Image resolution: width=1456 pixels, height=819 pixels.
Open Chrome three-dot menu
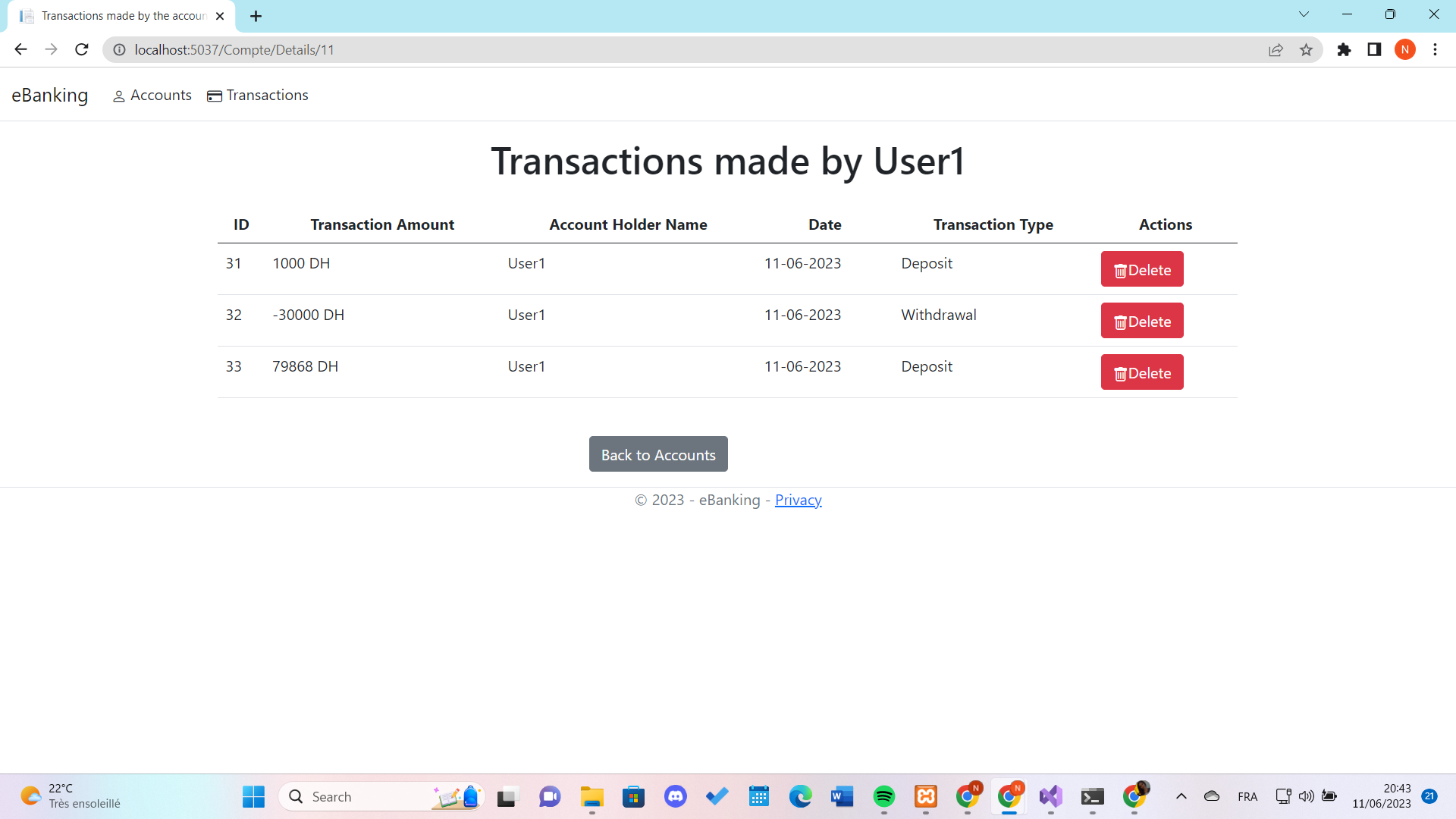[1435, 49]
